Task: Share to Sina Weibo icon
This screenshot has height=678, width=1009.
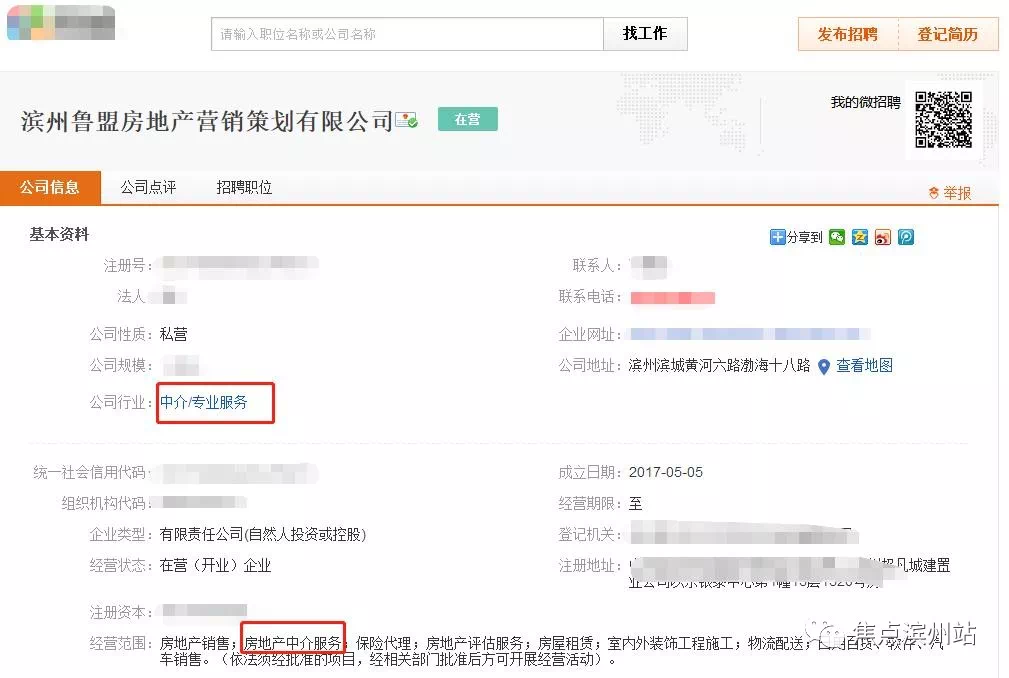Action: point(883,237)
